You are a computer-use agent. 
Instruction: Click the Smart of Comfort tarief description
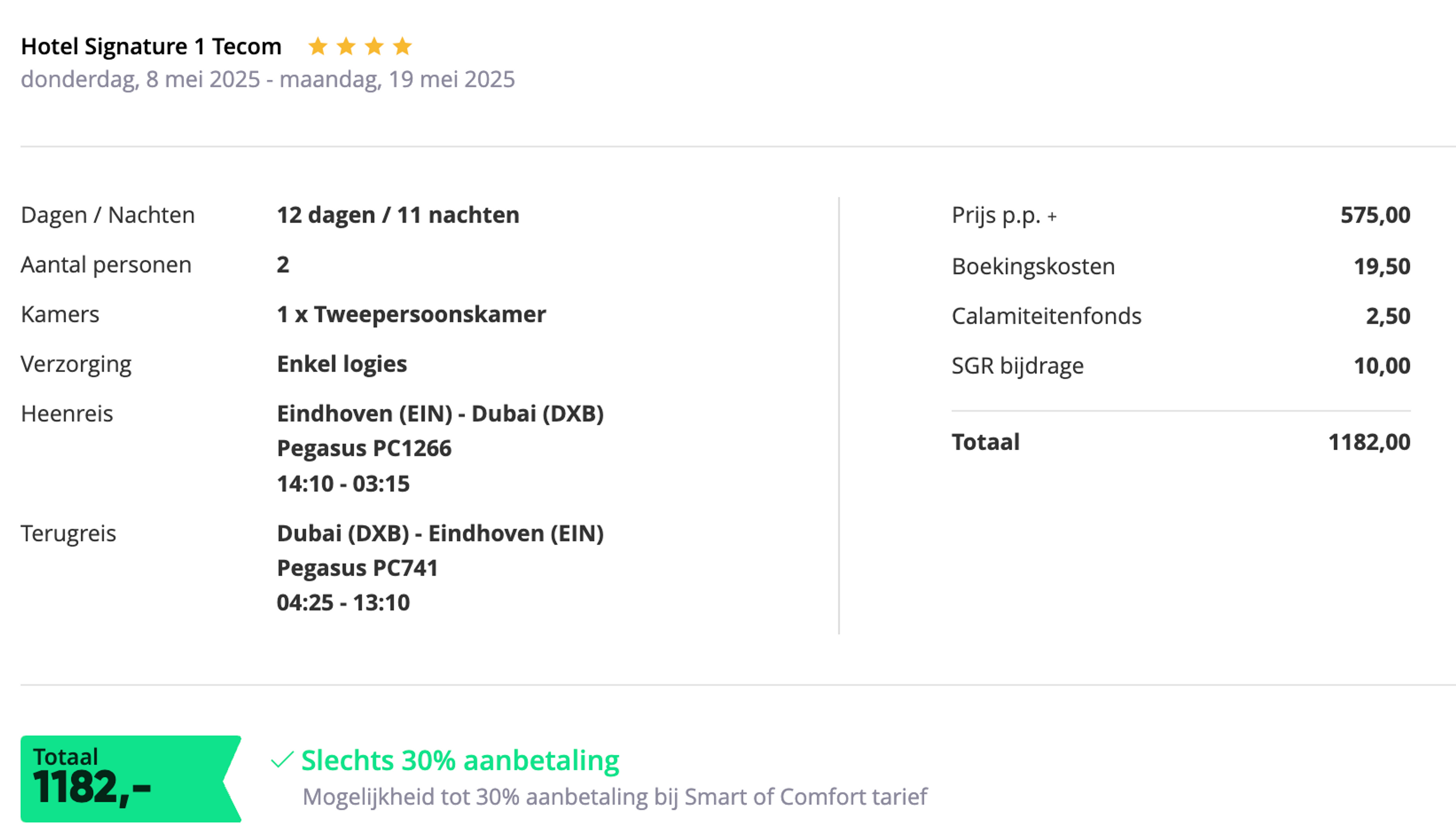[615, 797]
